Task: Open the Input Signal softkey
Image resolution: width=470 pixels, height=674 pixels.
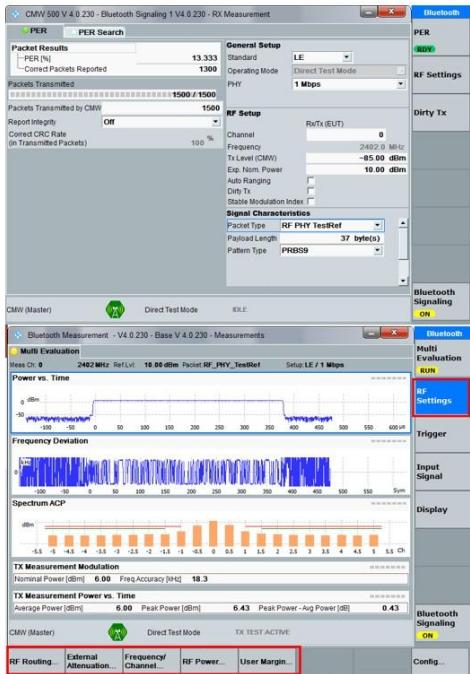Action: 442,472
